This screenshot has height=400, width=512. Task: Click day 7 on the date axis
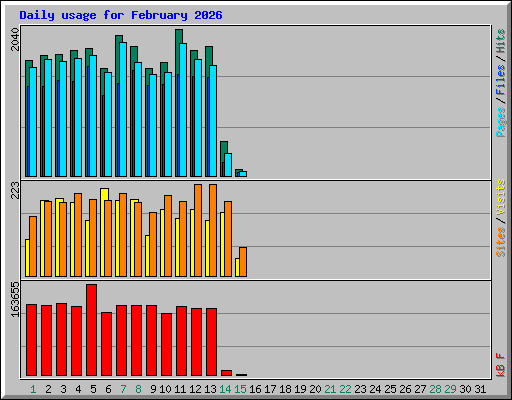point(123,389)
